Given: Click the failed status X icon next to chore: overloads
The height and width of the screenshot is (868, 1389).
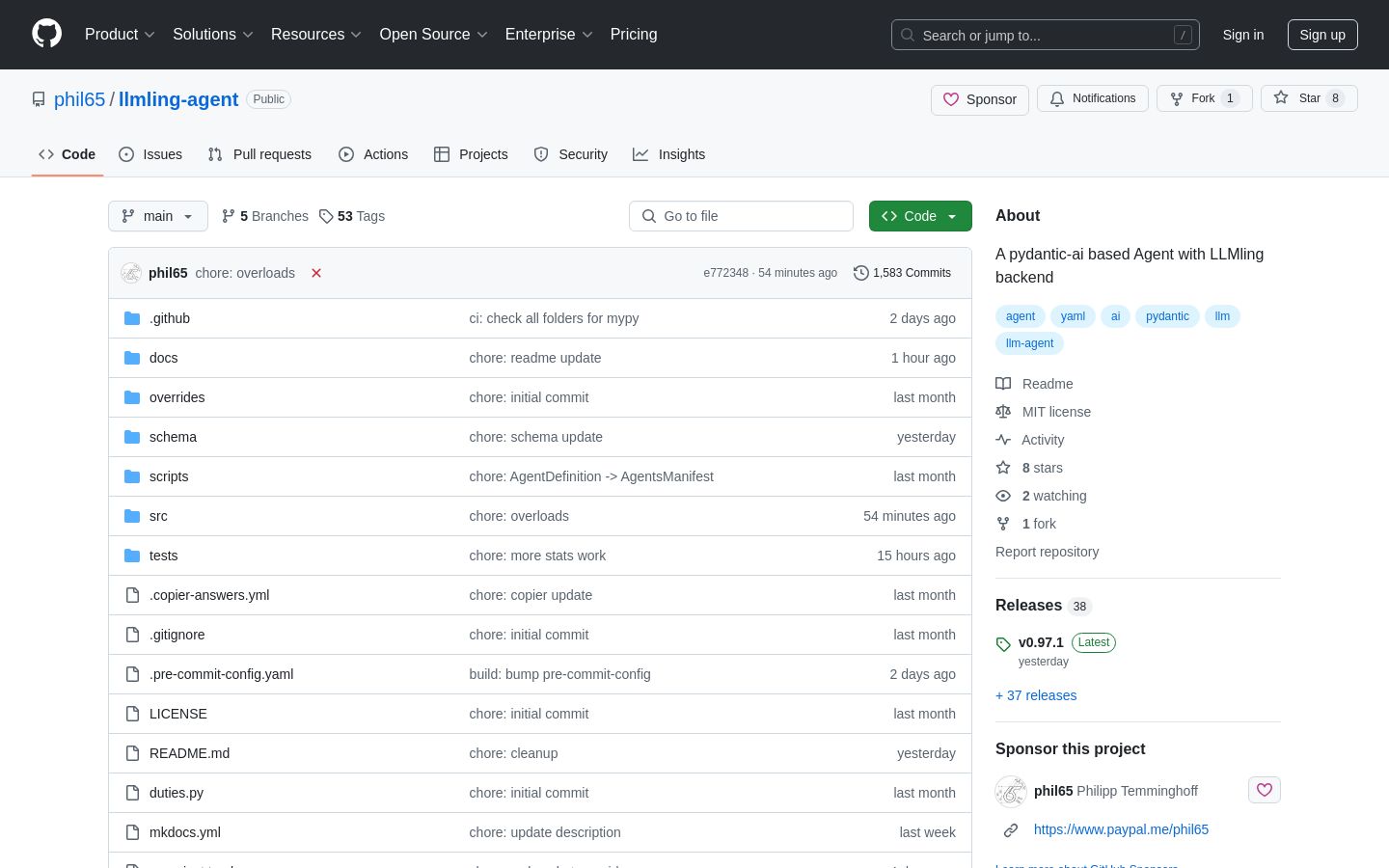Looking at the screenshot, I should [316, 273].
